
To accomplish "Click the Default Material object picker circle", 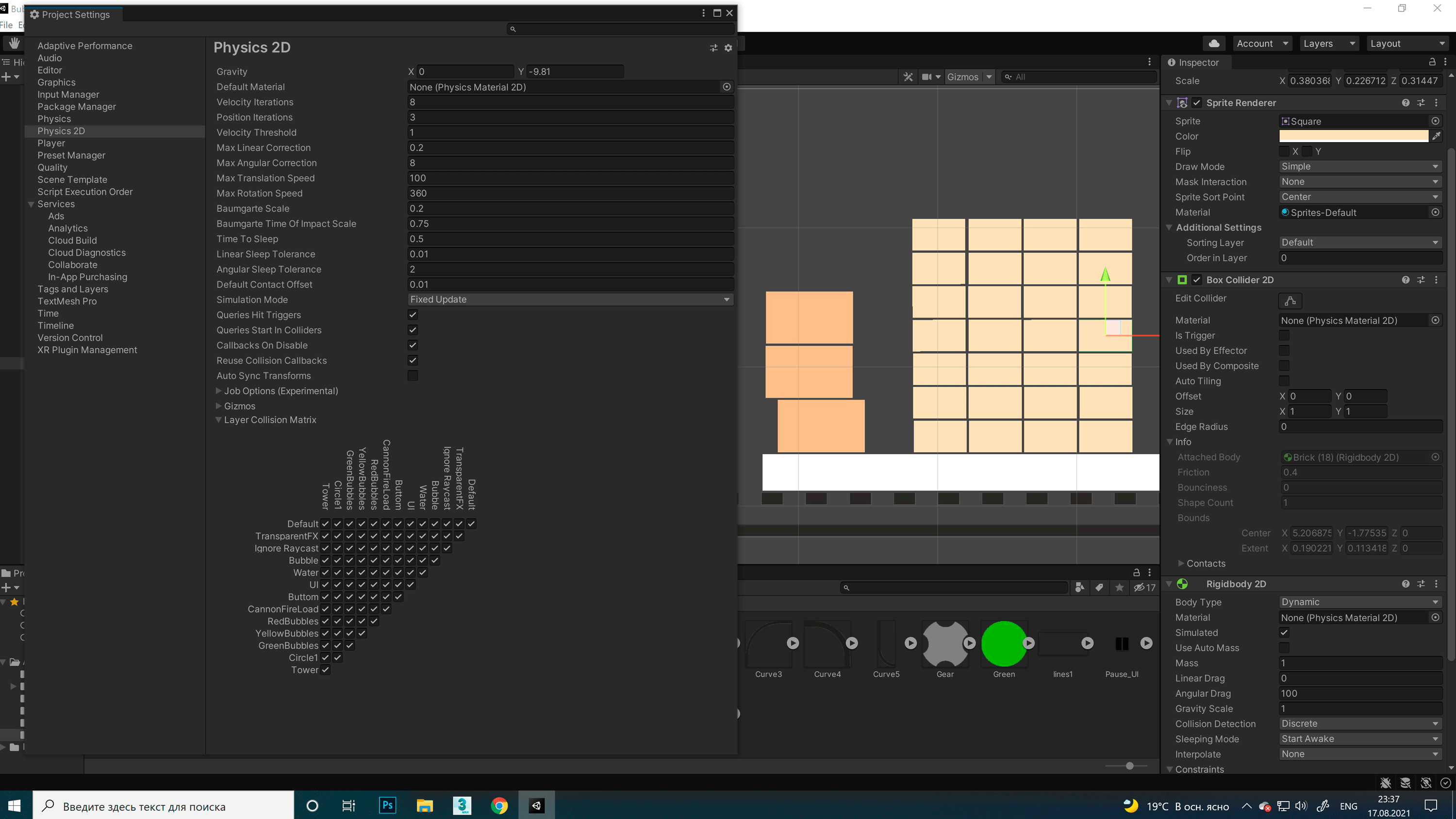I will pos(727,86).
